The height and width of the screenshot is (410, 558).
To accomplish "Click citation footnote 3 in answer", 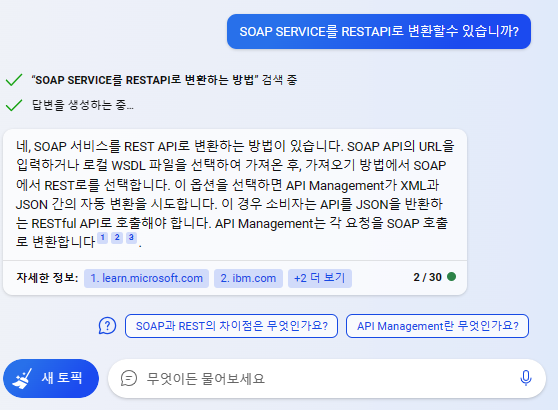I will 131,237.
